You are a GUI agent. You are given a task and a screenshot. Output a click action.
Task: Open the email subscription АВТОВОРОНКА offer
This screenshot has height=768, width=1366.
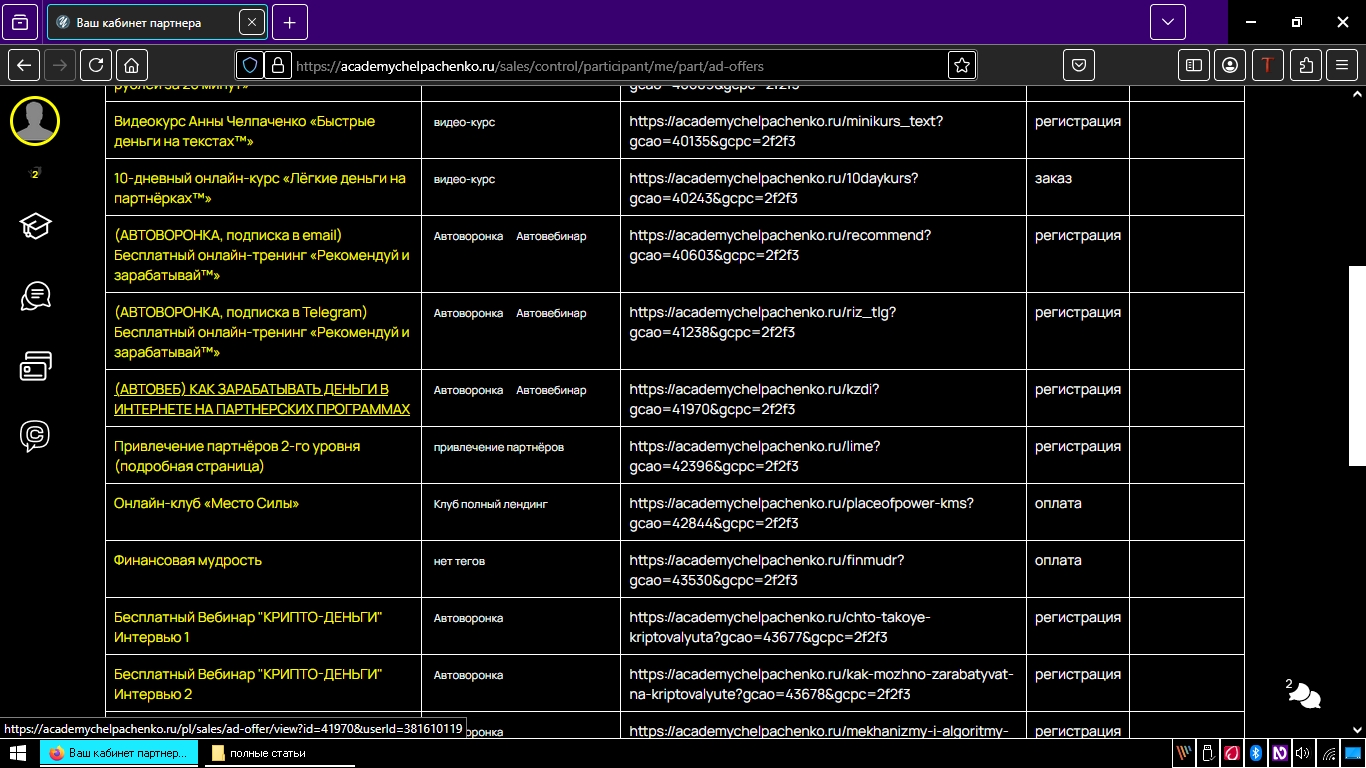click(262, 255)
